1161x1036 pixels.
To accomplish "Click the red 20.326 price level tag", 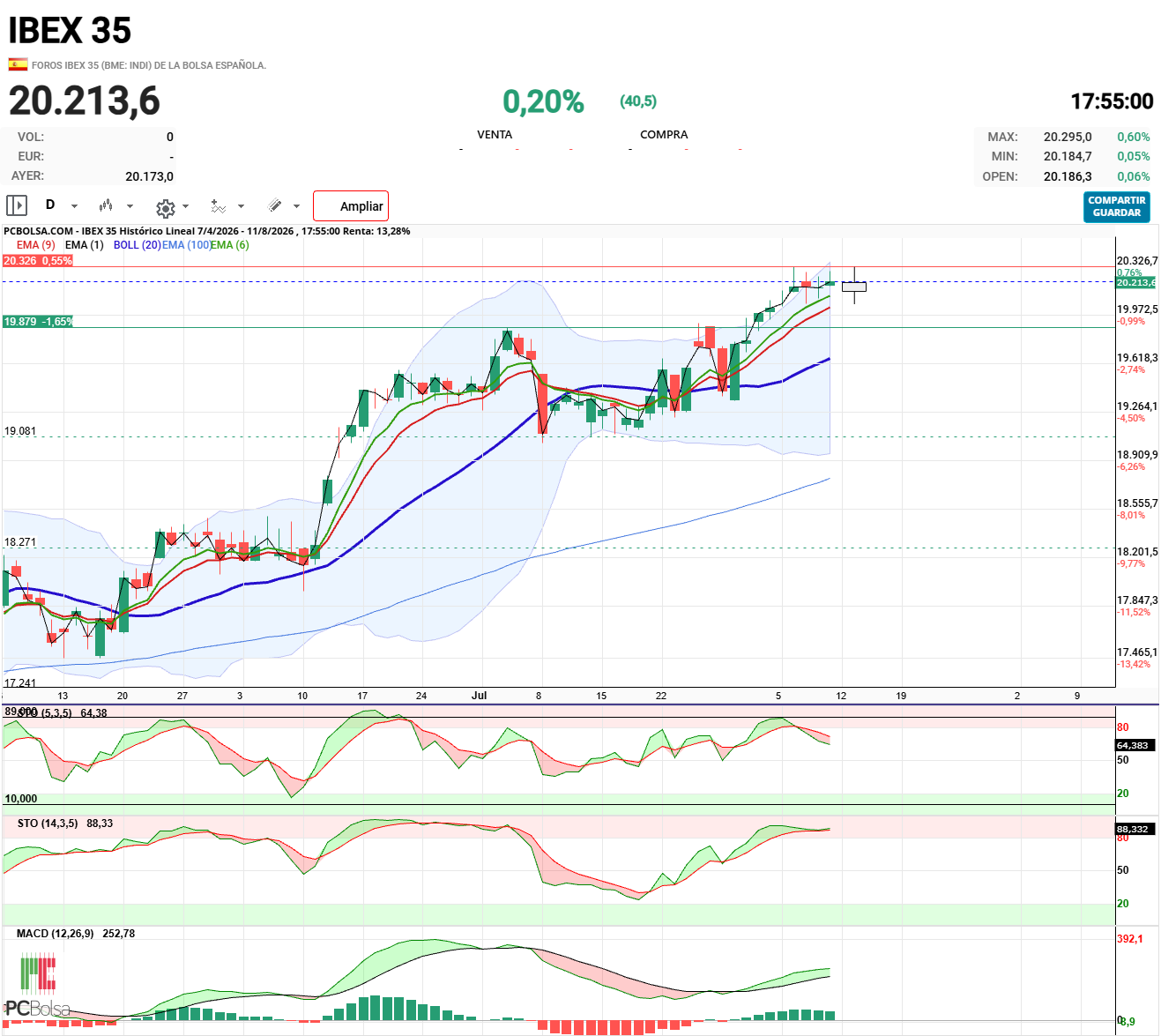I will [x=38, y=261].
